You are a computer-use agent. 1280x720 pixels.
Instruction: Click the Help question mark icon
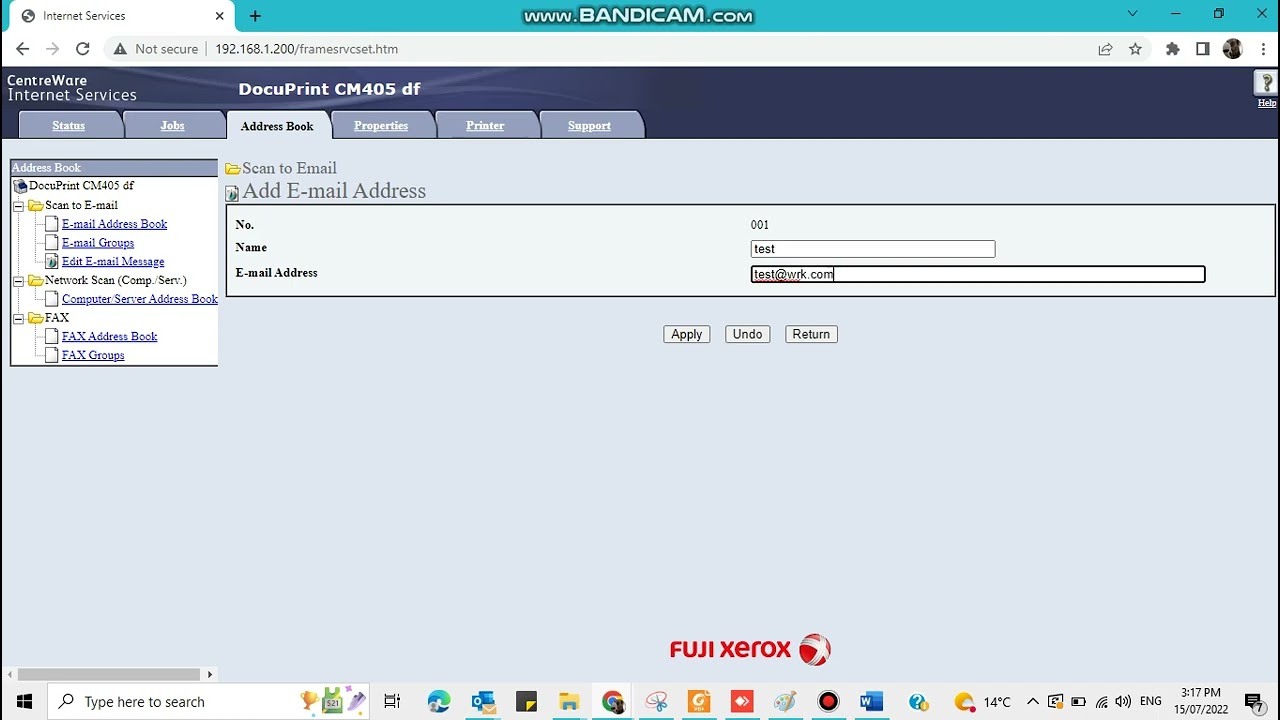(x=1266, y=84)
